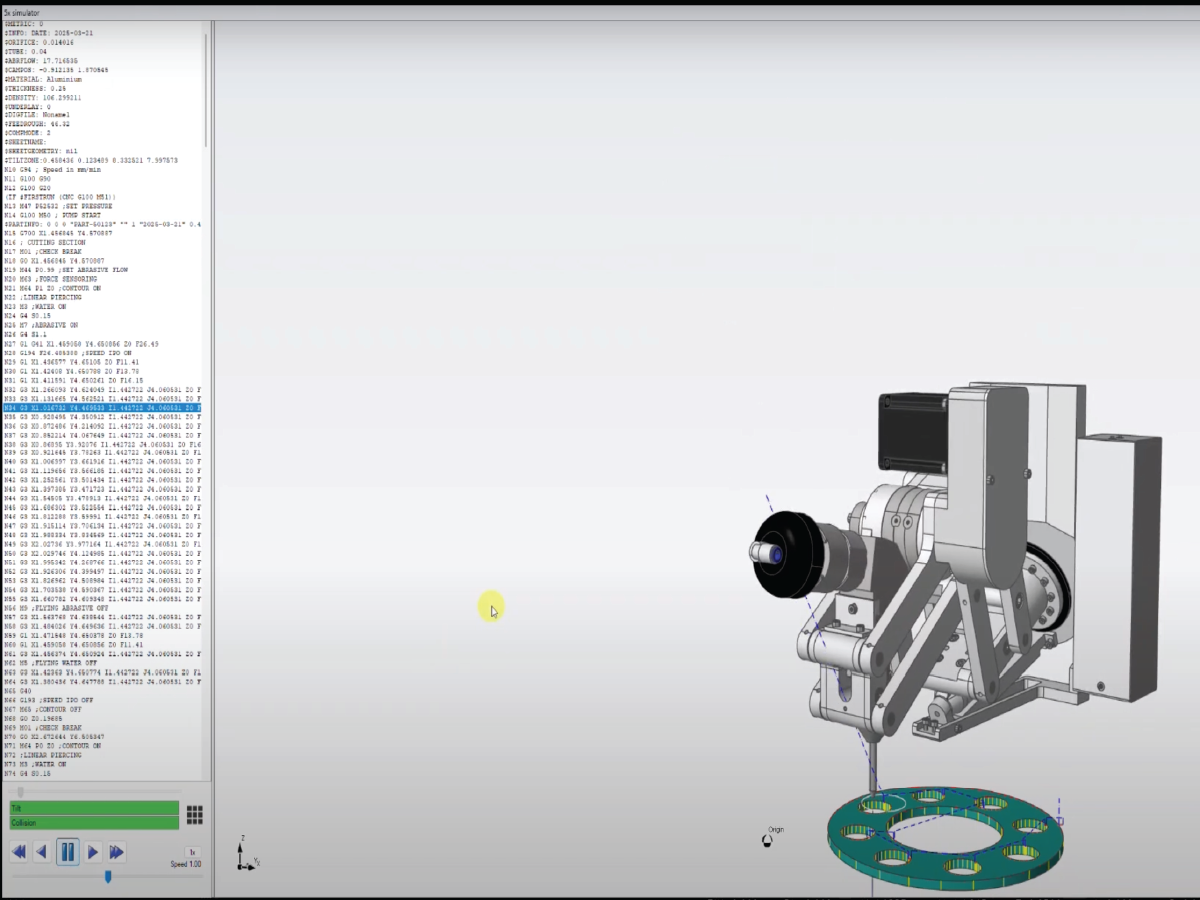Click the speed slider thumb
Viewport: 1200px width, 900px height.
point(108,877)
